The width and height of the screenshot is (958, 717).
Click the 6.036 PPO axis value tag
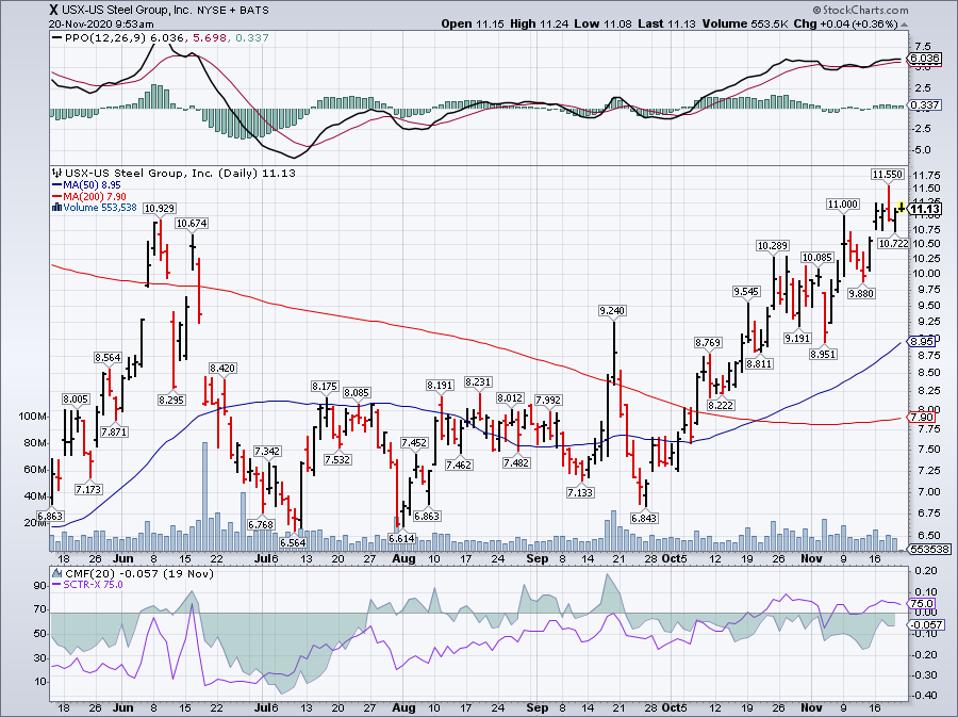click(x=923, y=59)
